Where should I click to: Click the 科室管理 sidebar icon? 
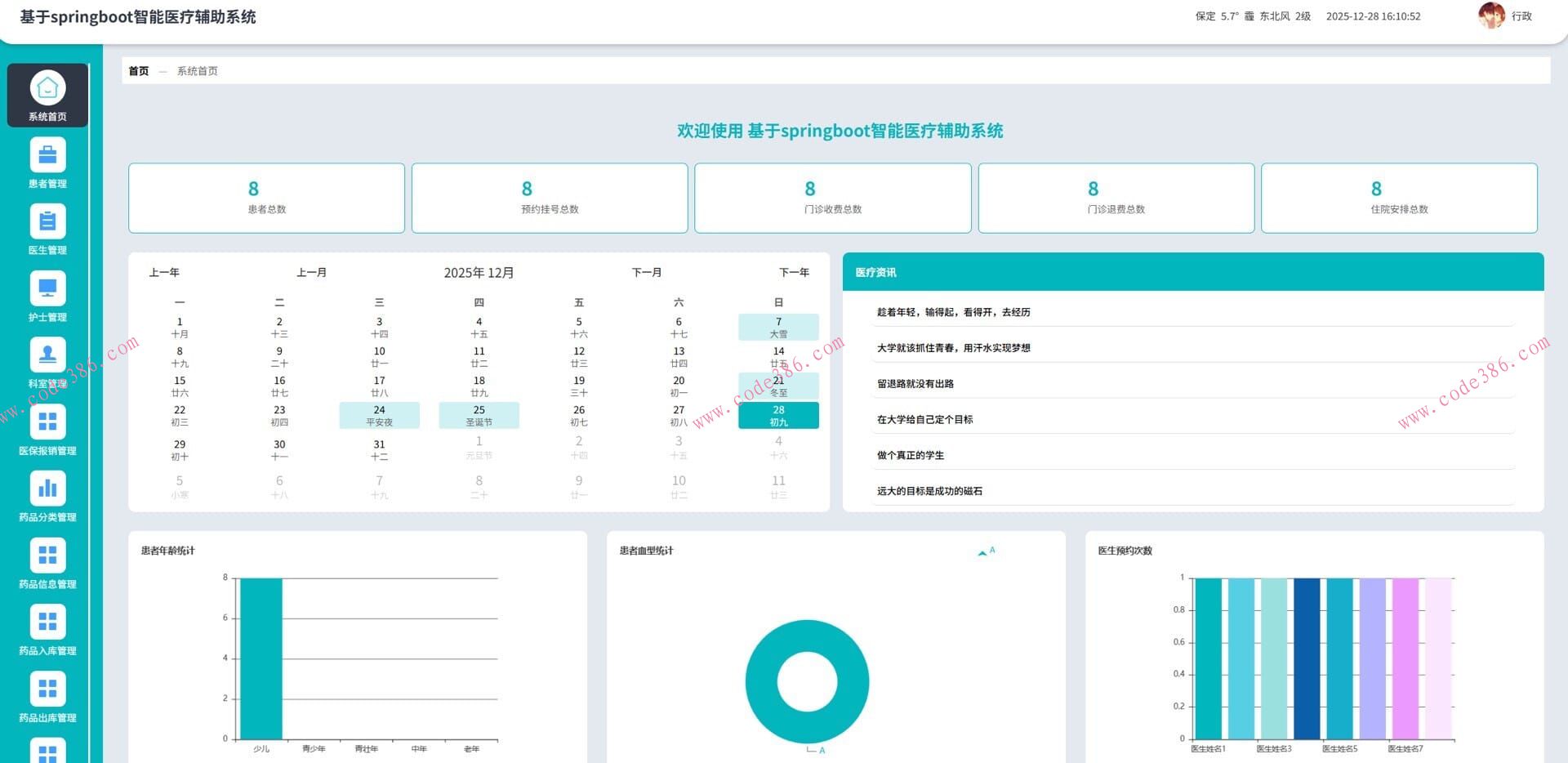tap(47, 364)
